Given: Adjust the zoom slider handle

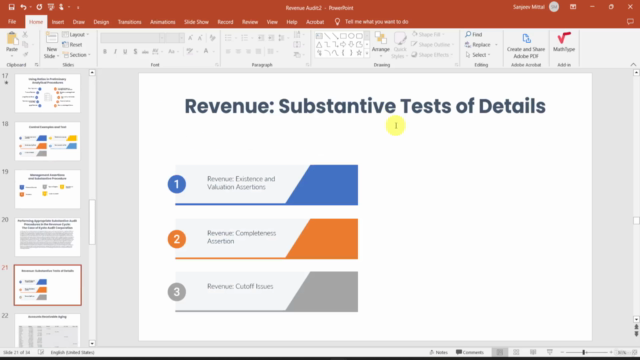Looking at the screenshot, I should (x=584, y=352).
